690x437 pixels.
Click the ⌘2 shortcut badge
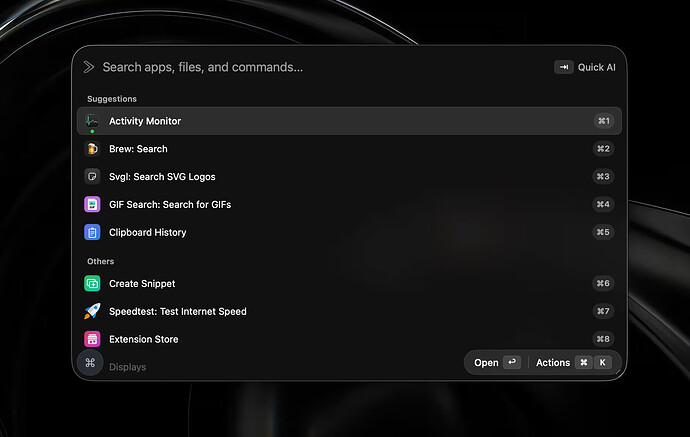coord(603,149)
